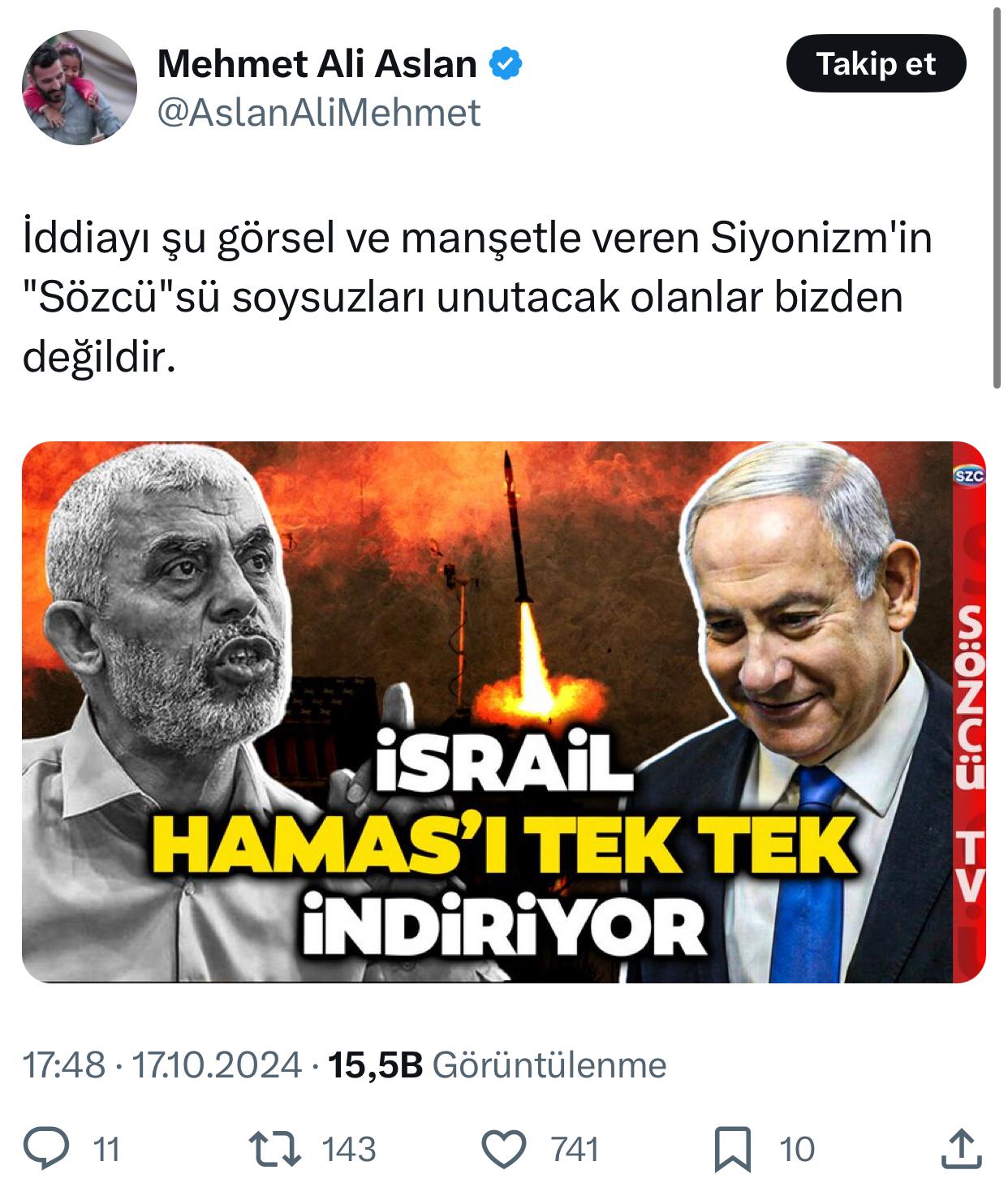Click the tweet text body

[477, 298]
